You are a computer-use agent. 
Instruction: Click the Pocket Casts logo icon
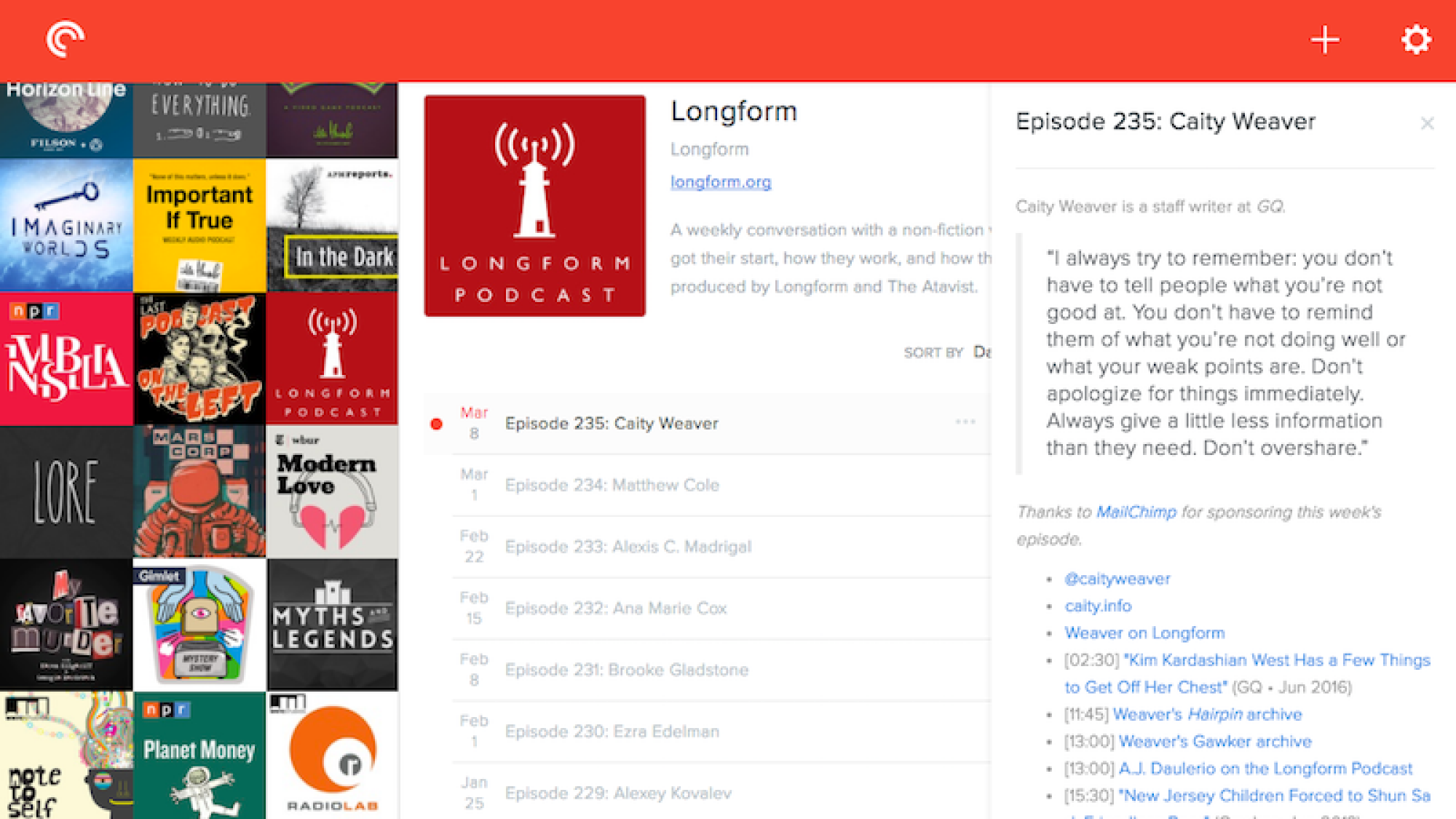[66, 39]
